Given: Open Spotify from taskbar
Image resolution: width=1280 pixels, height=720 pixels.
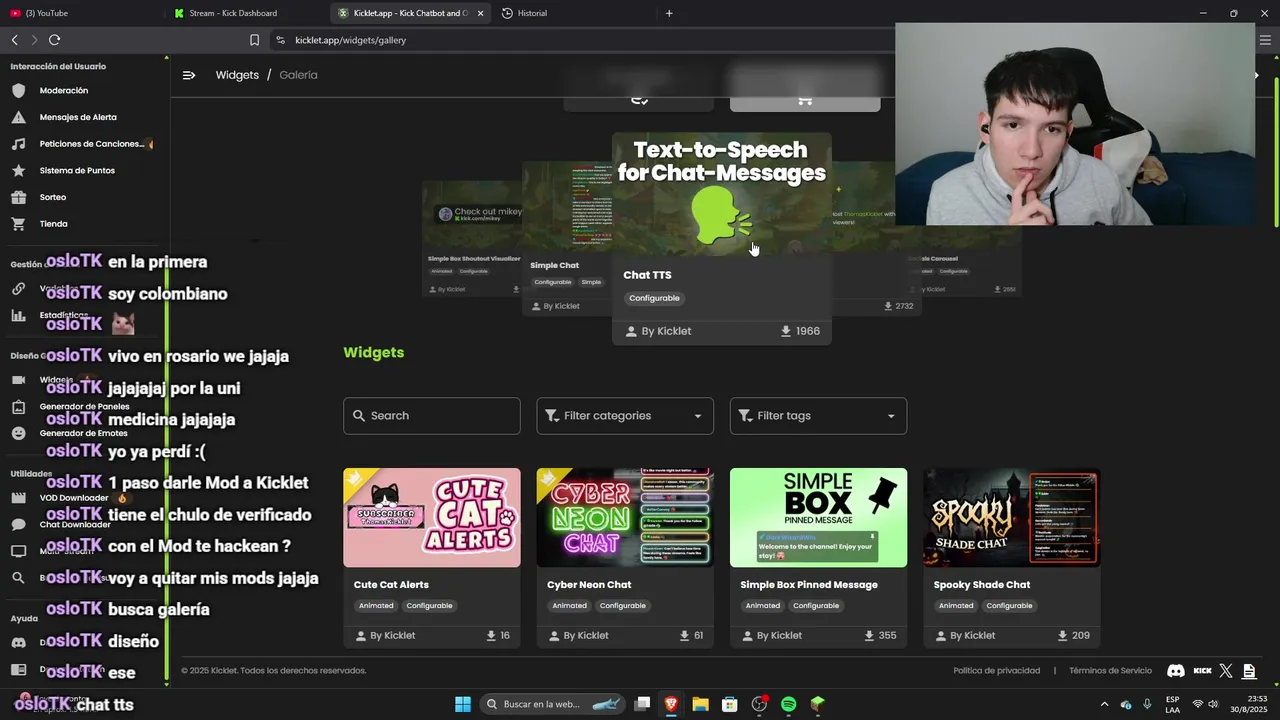Looking at the screenshot, I should (x=788, y=705).
